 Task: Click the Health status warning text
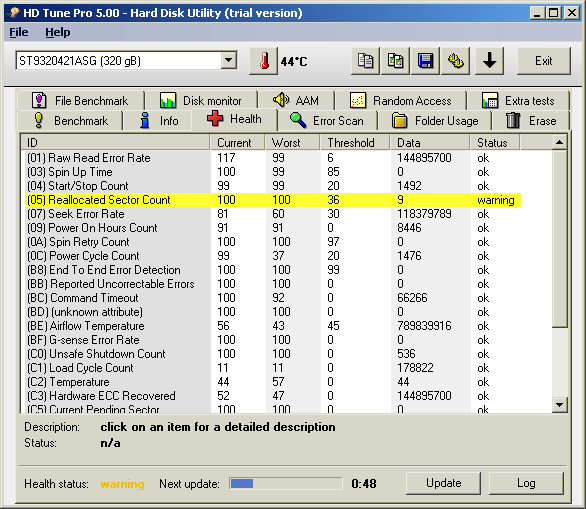click(x=122, y=484)
